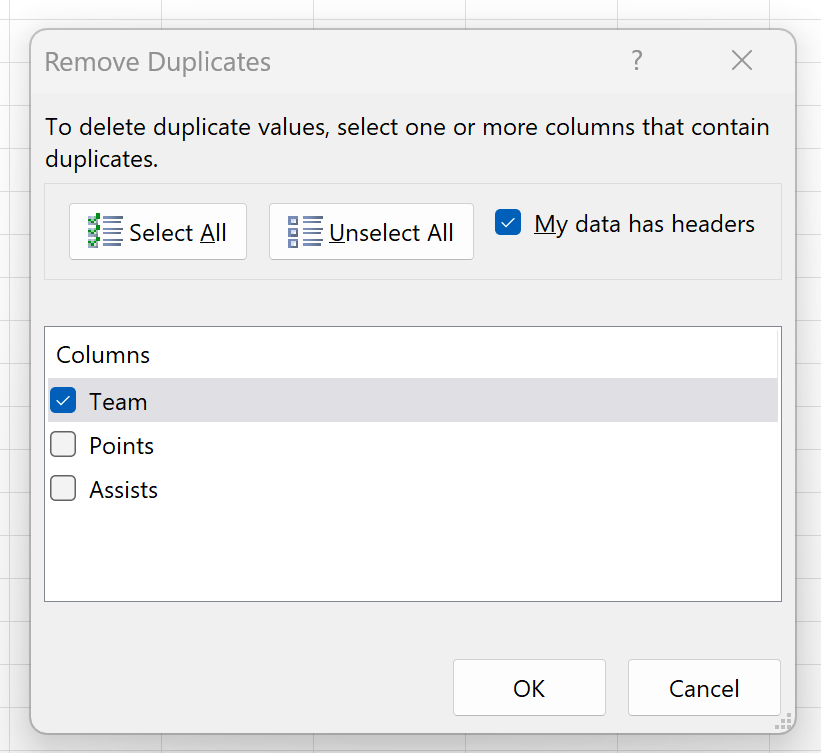Image resolution: width=821 pixels, height=753 pixels.
Task: Click the Select All button
Action: point(157,231)
